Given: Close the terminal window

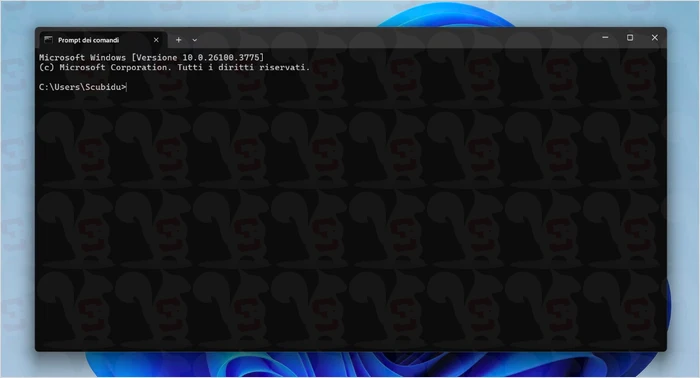Looking at the screenshot, I should pyautogui.click(x=654, y=37).
